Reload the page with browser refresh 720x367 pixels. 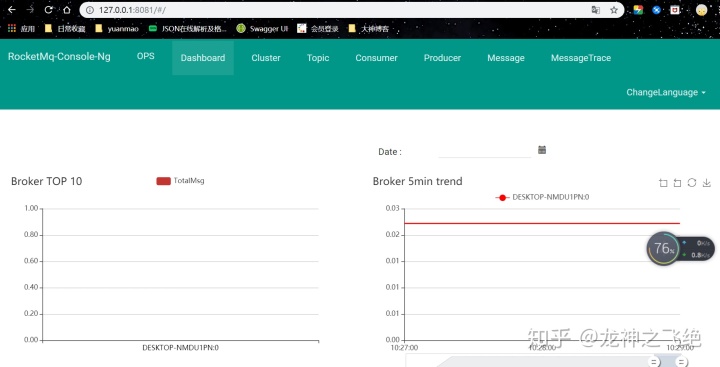pyautogui.click(x=49, y=10)
